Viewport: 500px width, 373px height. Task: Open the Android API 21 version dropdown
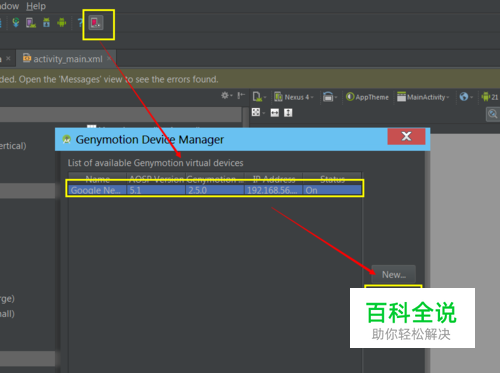pos(490,97)
